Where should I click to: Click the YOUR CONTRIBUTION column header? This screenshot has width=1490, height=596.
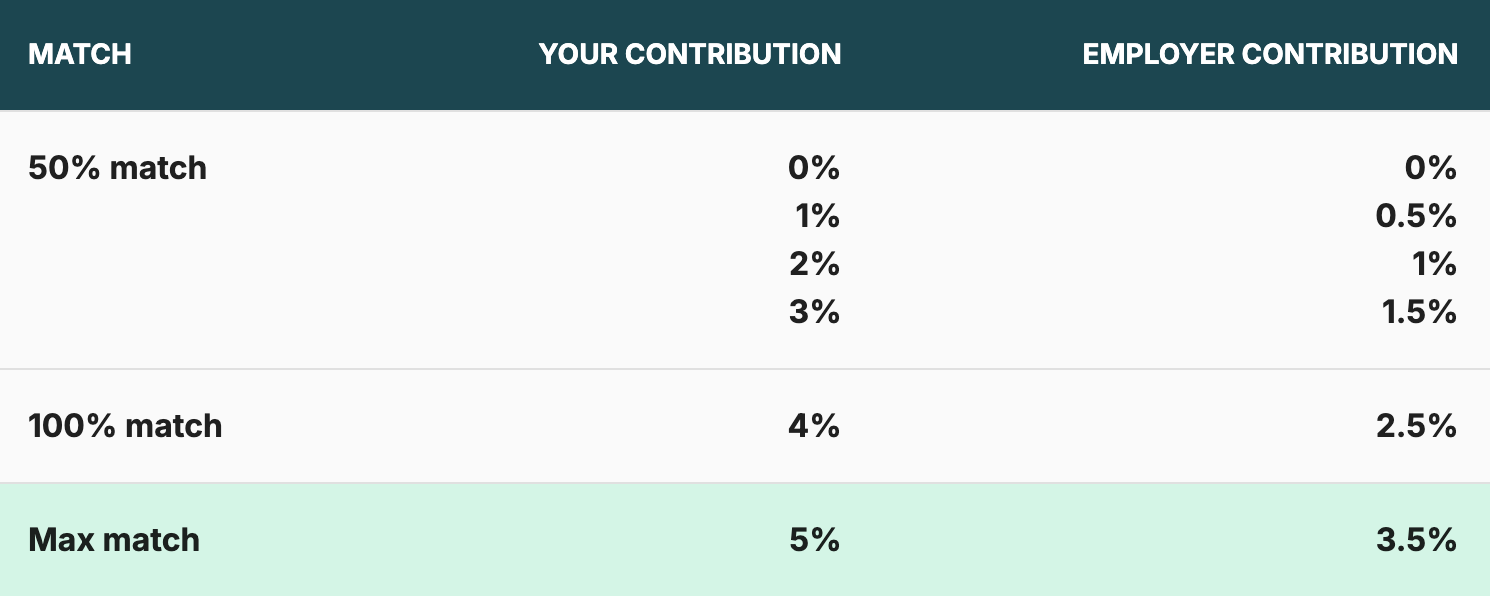pos(690,54)
